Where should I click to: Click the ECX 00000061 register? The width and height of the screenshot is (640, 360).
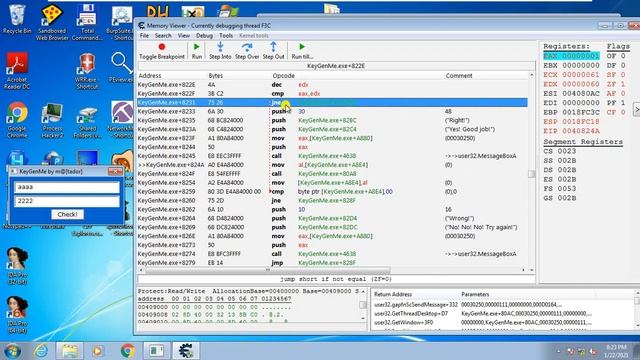(571, 75)
